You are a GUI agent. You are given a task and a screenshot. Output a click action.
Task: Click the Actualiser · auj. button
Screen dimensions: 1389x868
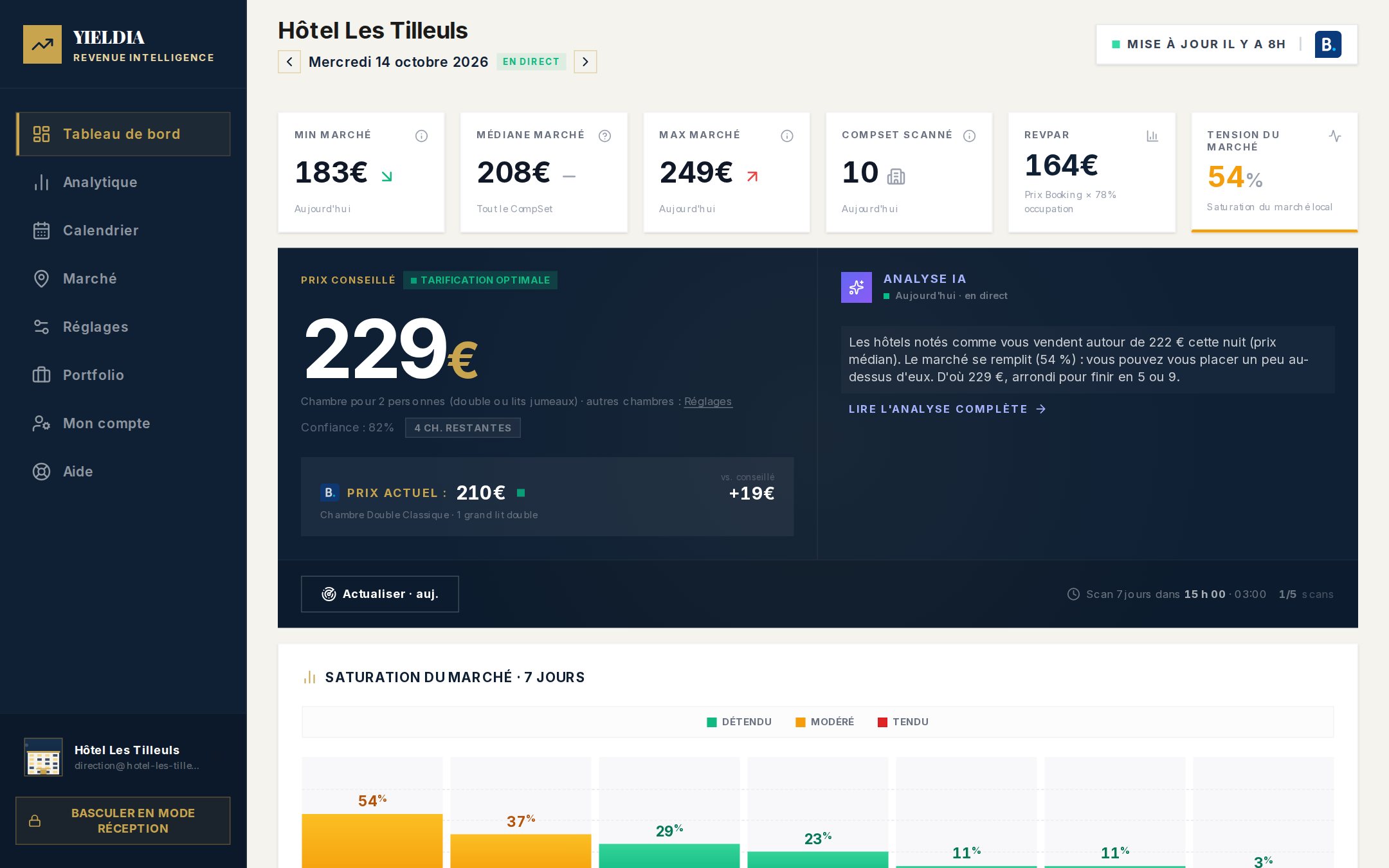pyautogui.click(x=380, y=594)
